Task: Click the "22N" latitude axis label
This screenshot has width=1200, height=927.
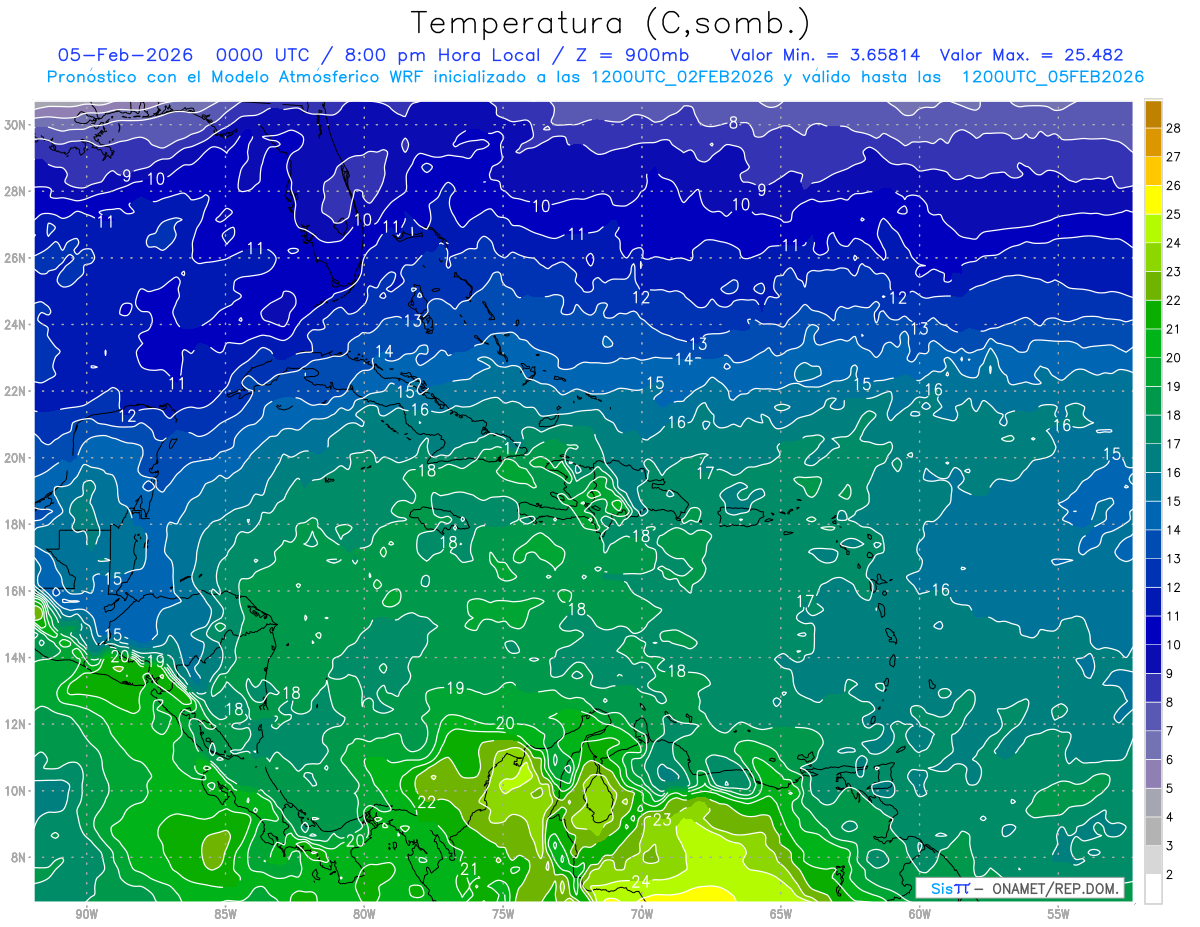Action: click(15, 391)
